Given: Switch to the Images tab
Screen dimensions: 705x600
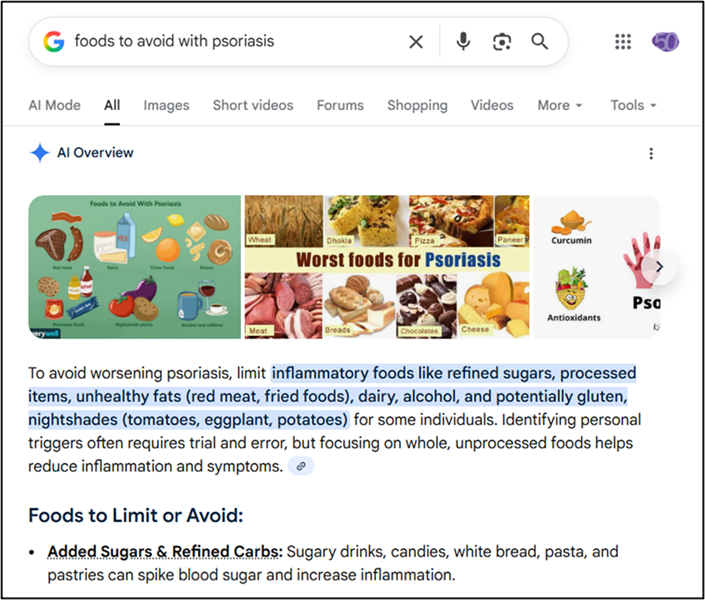Looking at the screenshot, I should (166, 105).
